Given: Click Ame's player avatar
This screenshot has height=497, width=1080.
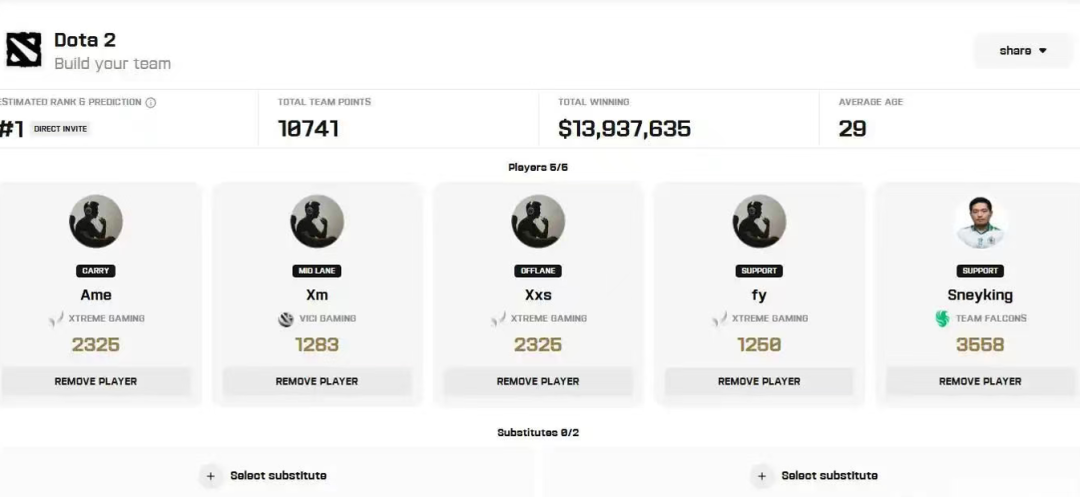Looking at the screenshot, I should [x=96, y=221].
